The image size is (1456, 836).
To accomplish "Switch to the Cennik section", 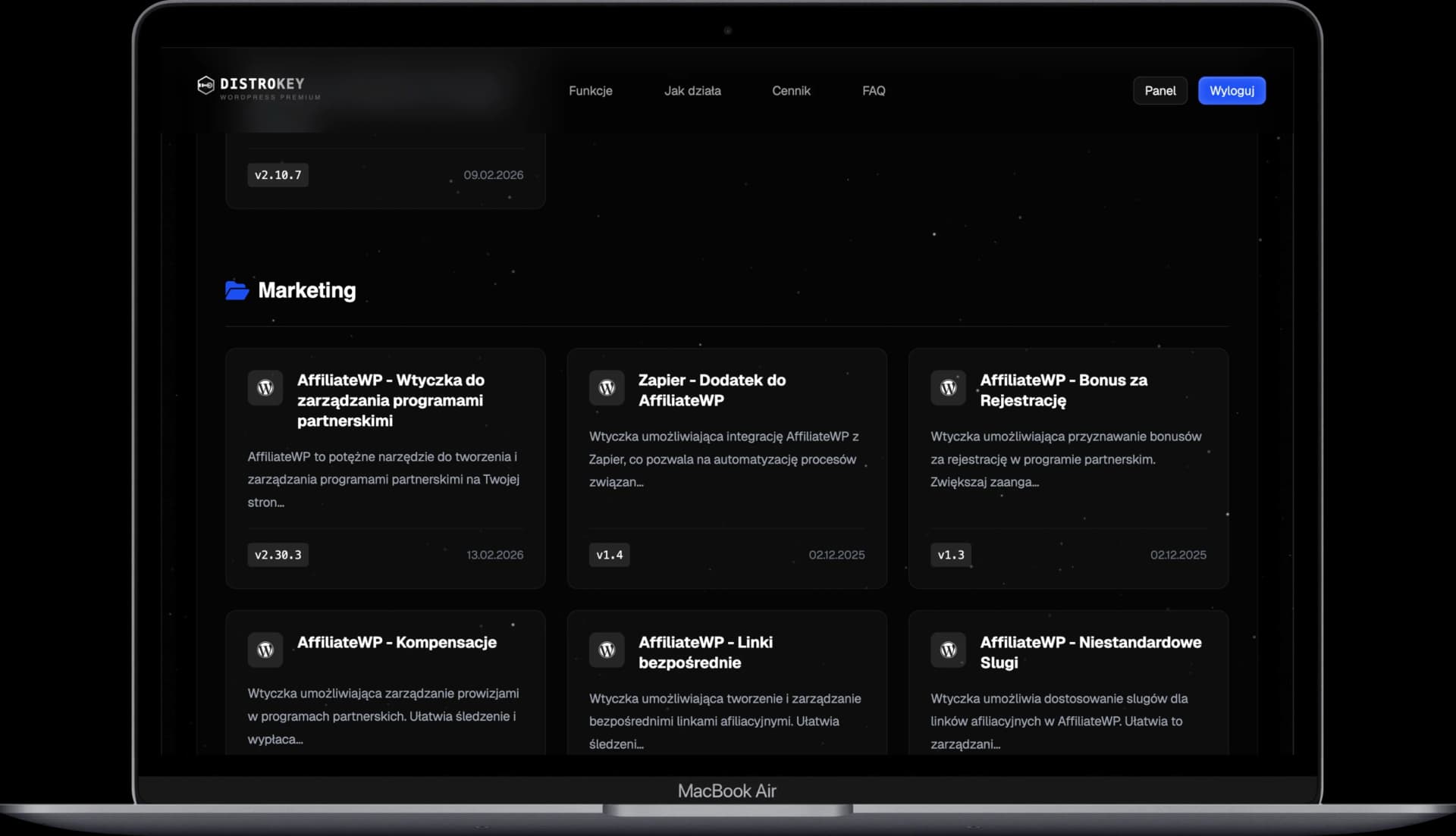I will [x=791, y=90].
